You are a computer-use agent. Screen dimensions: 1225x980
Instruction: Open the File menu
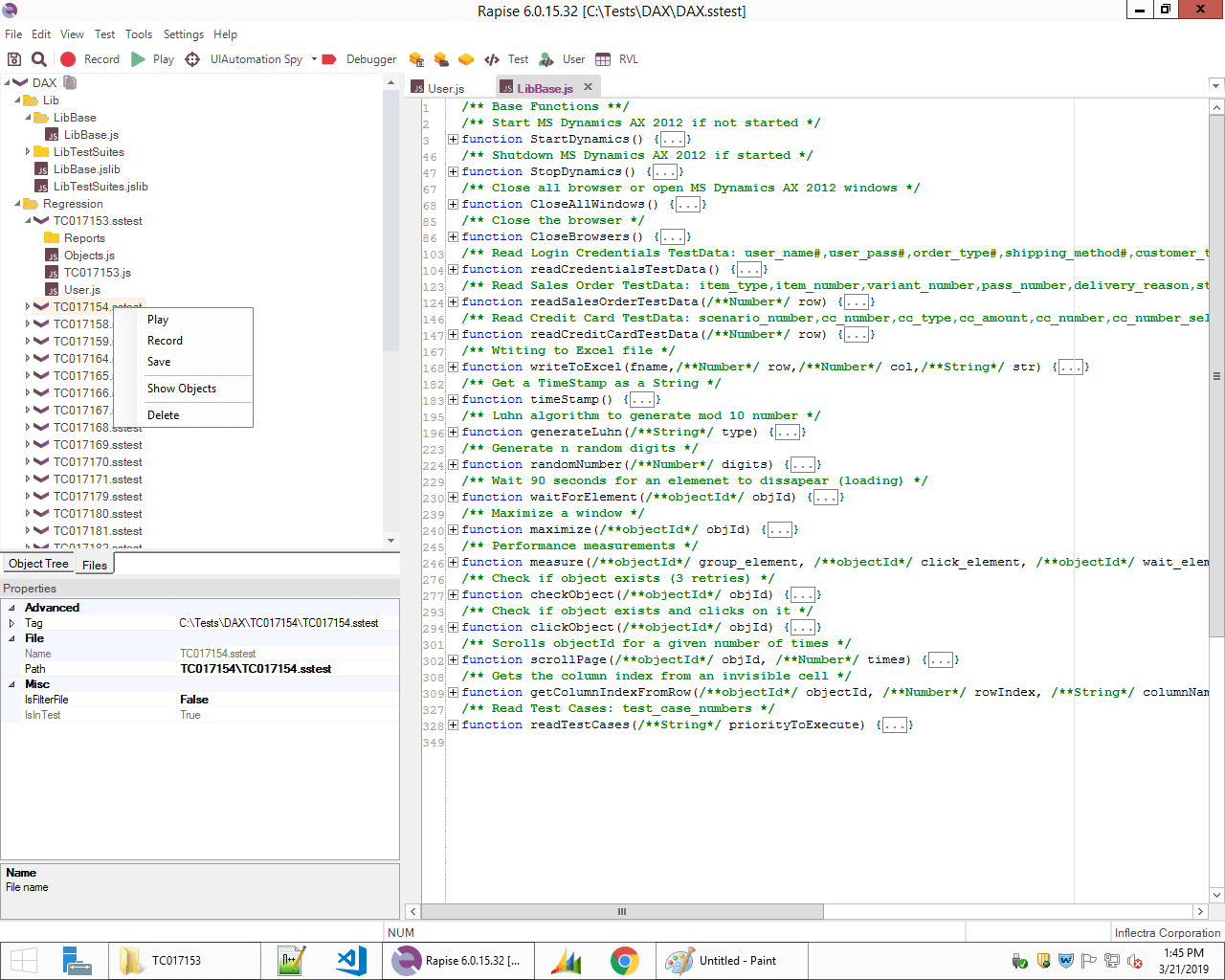click(13, 34)
